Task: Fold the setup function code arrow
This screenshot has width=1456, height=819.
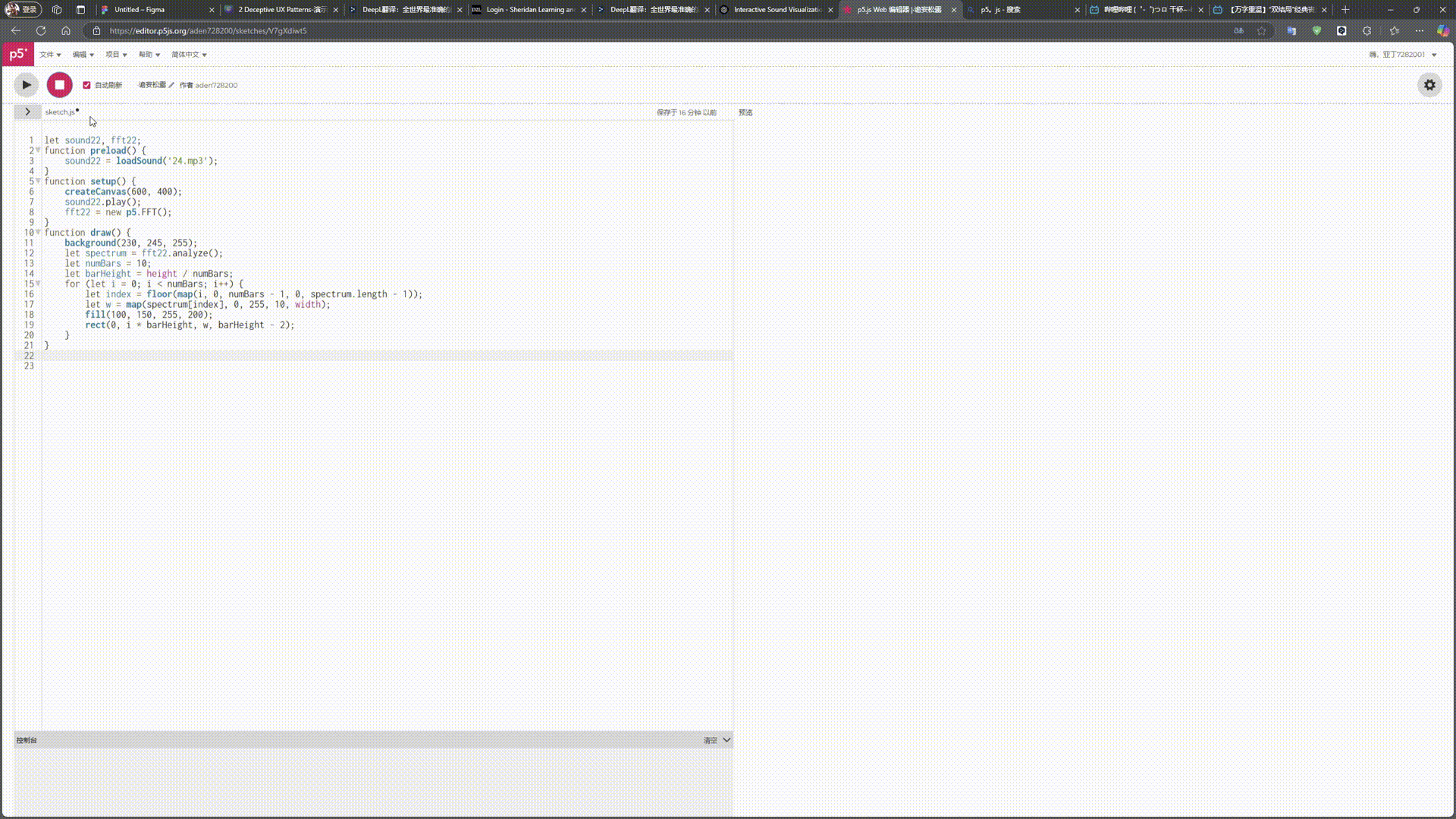Action: click(38, 181)
